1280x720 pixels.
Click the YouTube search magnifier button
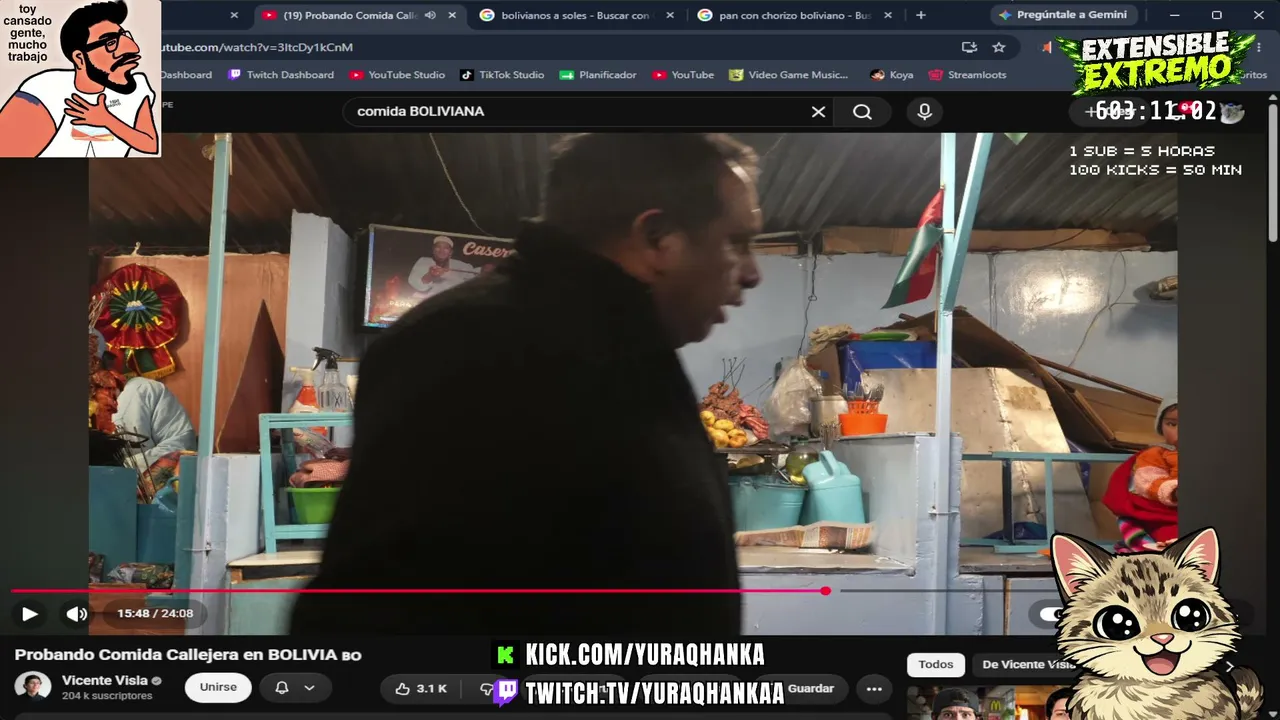coord(862,111)
